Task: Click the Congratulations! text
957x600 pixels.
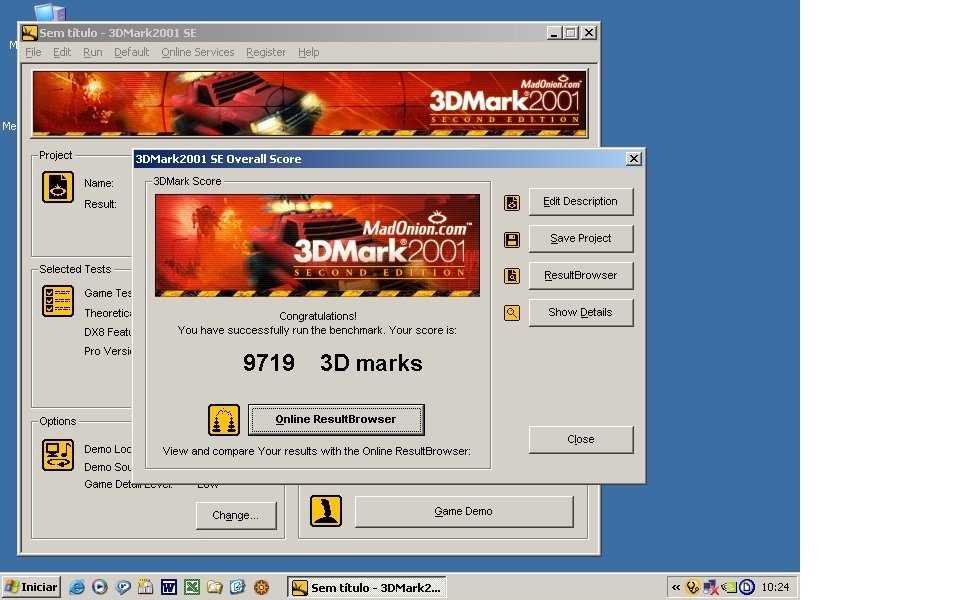Action: click(318, 316)
